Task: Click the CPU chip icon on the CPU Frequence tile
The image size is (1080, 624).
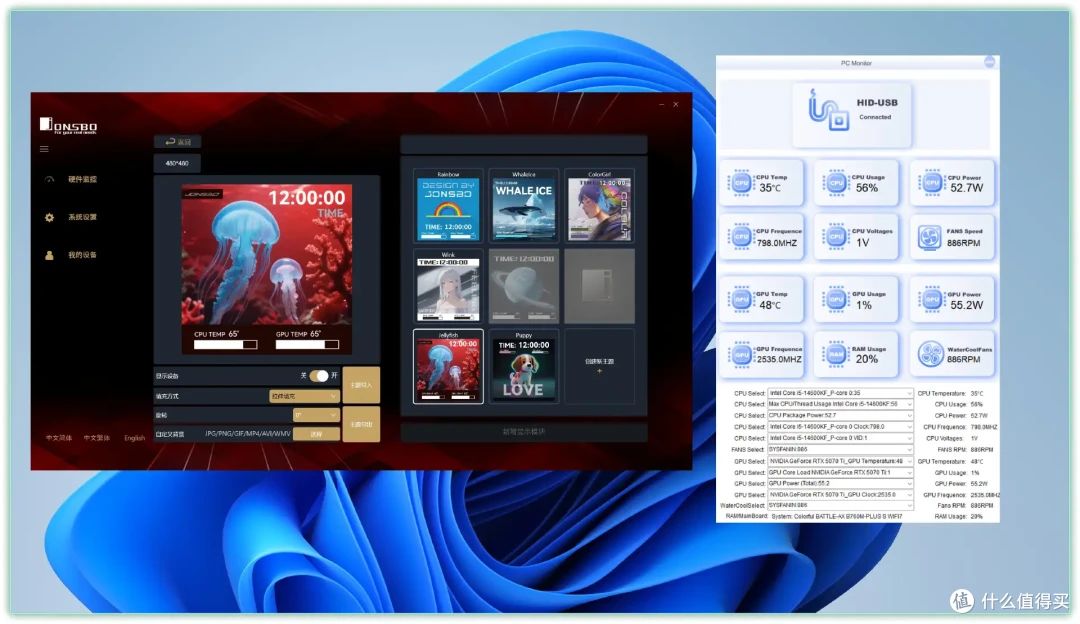Action: pyautogui.click(x=741, y=237)
